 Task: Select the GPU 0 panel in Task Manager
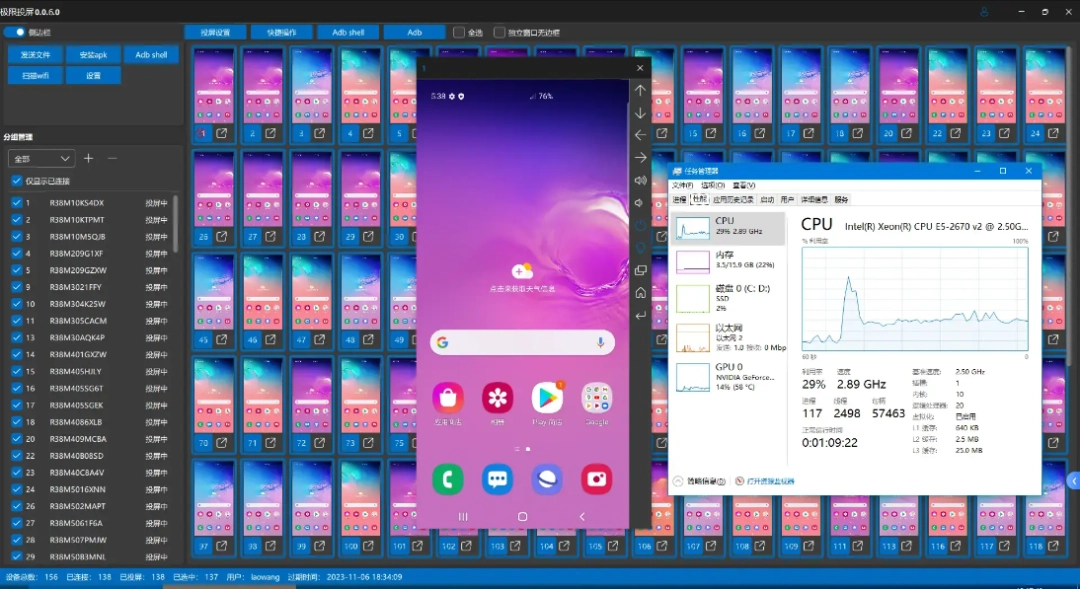[x=728, y=376]
